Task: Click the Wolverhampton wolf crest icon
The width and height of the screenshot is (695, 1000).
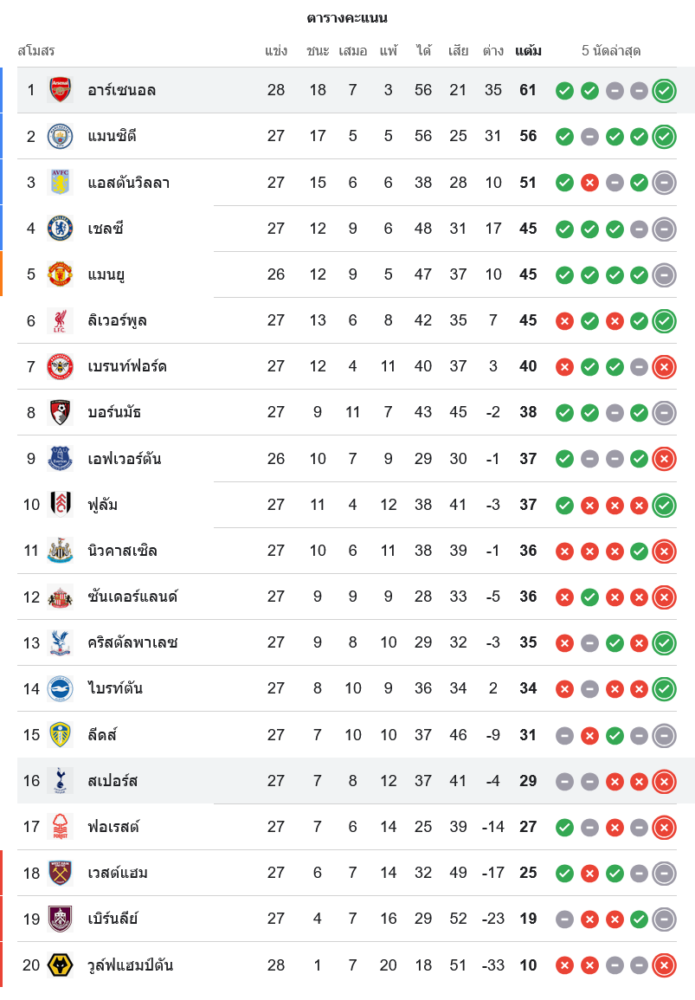Action: pyautogui.click(x=60, y=964)
